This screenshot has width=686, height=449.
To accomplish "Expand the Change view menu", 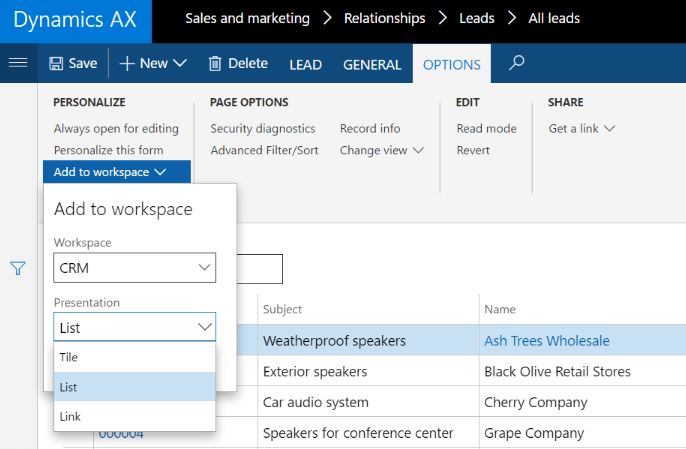I will tap(382, 150).
